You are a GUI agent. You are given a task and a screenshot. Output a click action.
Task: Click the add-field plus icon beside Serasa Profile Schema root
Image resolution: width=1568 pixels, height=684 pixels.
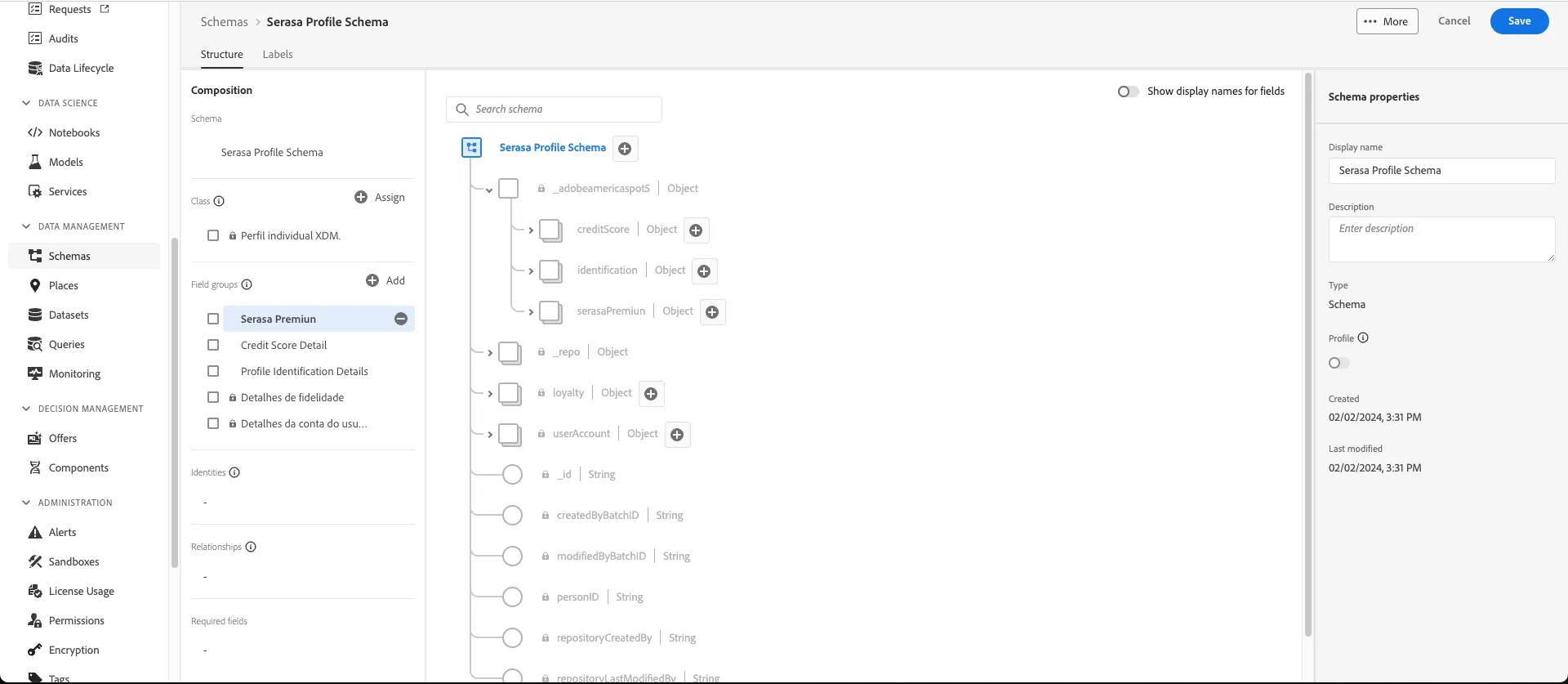click(x=625, y=149)
